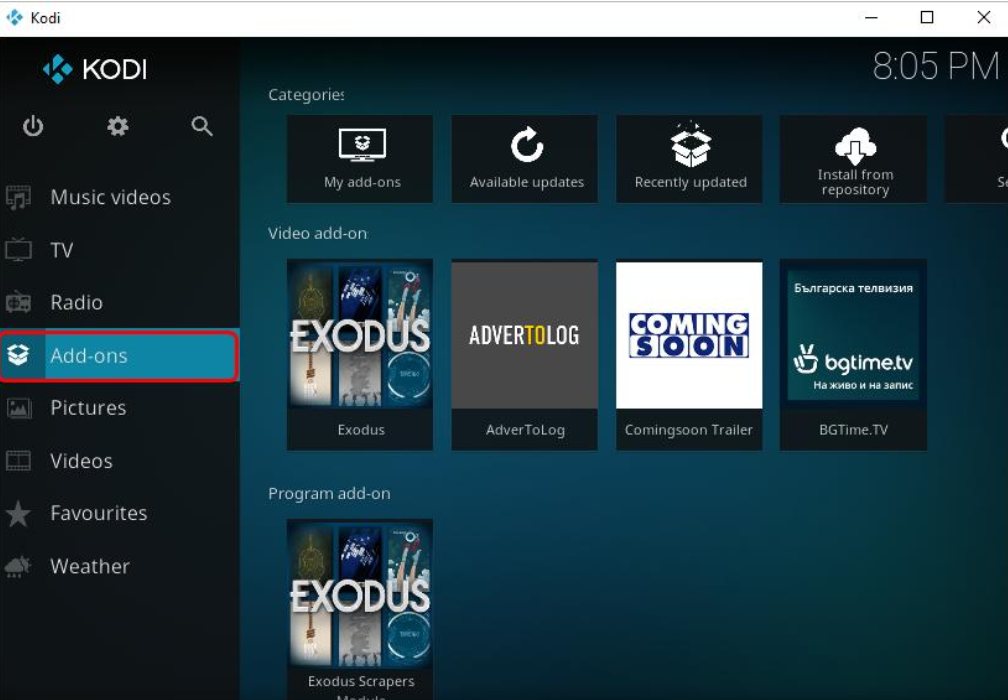This screenshot has height=700, width=1008.
Task: Select the Recently updated category
Action: click(690, 158)
